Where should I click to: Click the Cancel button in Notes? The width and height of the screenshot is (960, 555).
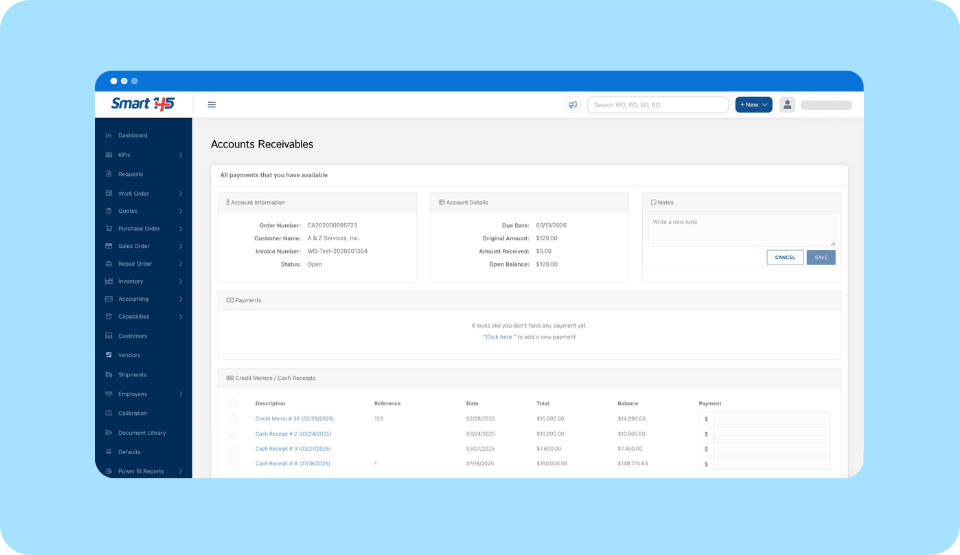coord(785,257)
